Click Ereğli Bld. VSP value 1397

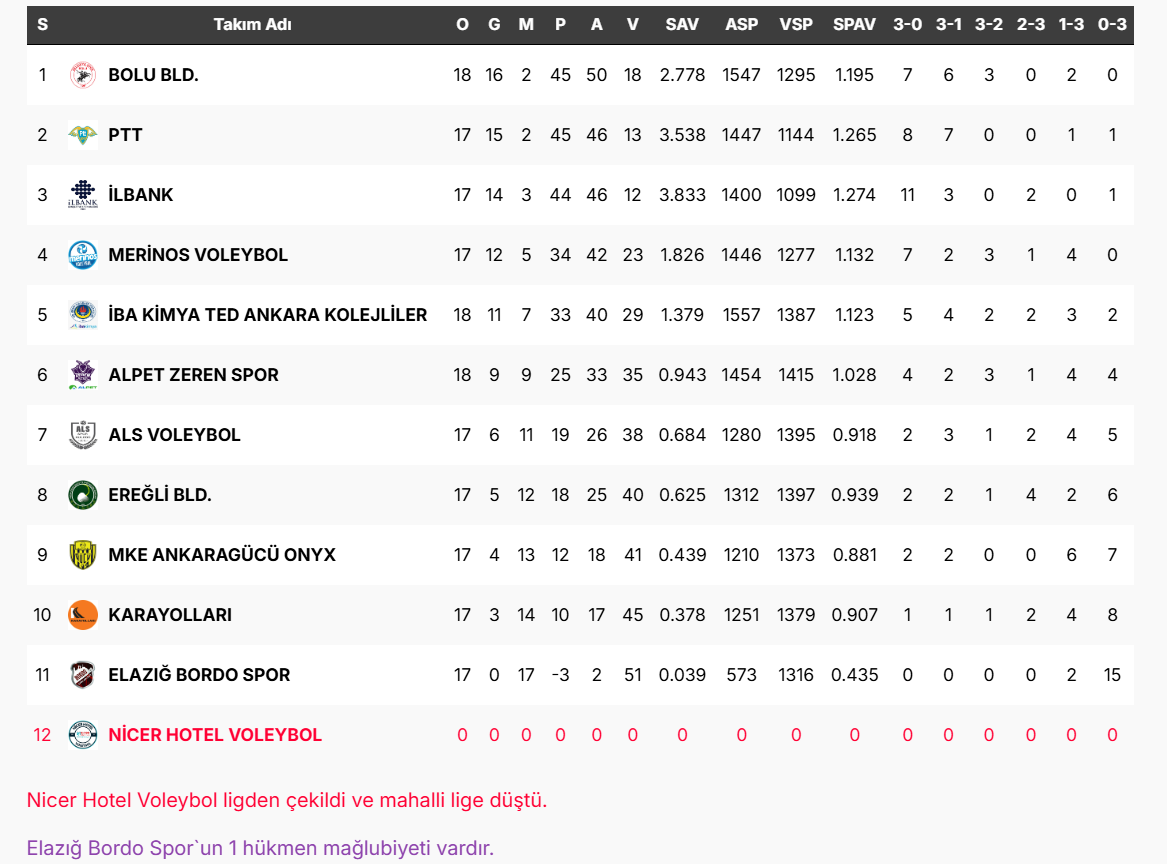(x=796, y=495)
